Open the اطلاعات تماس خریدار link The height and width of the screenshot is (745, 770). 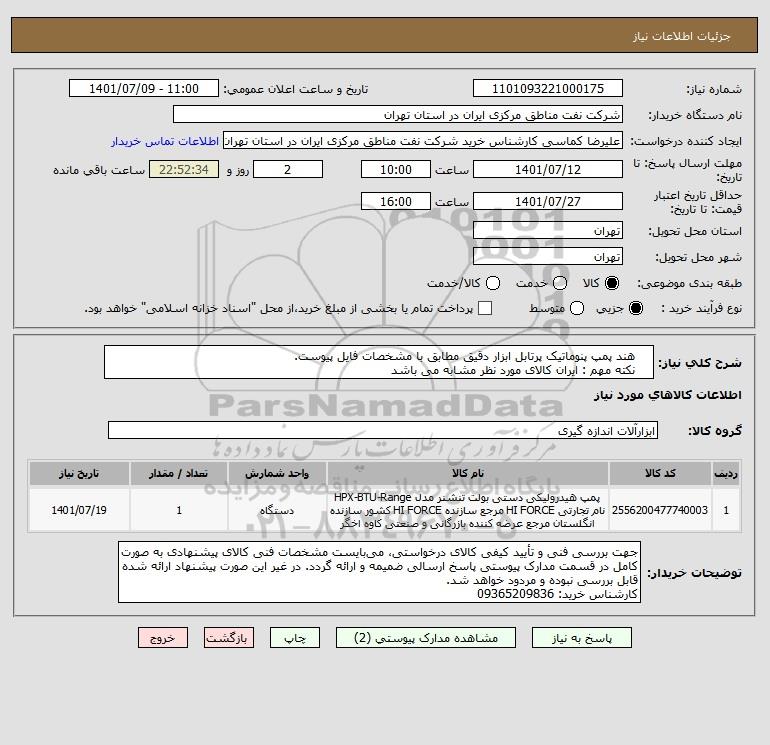165,141
